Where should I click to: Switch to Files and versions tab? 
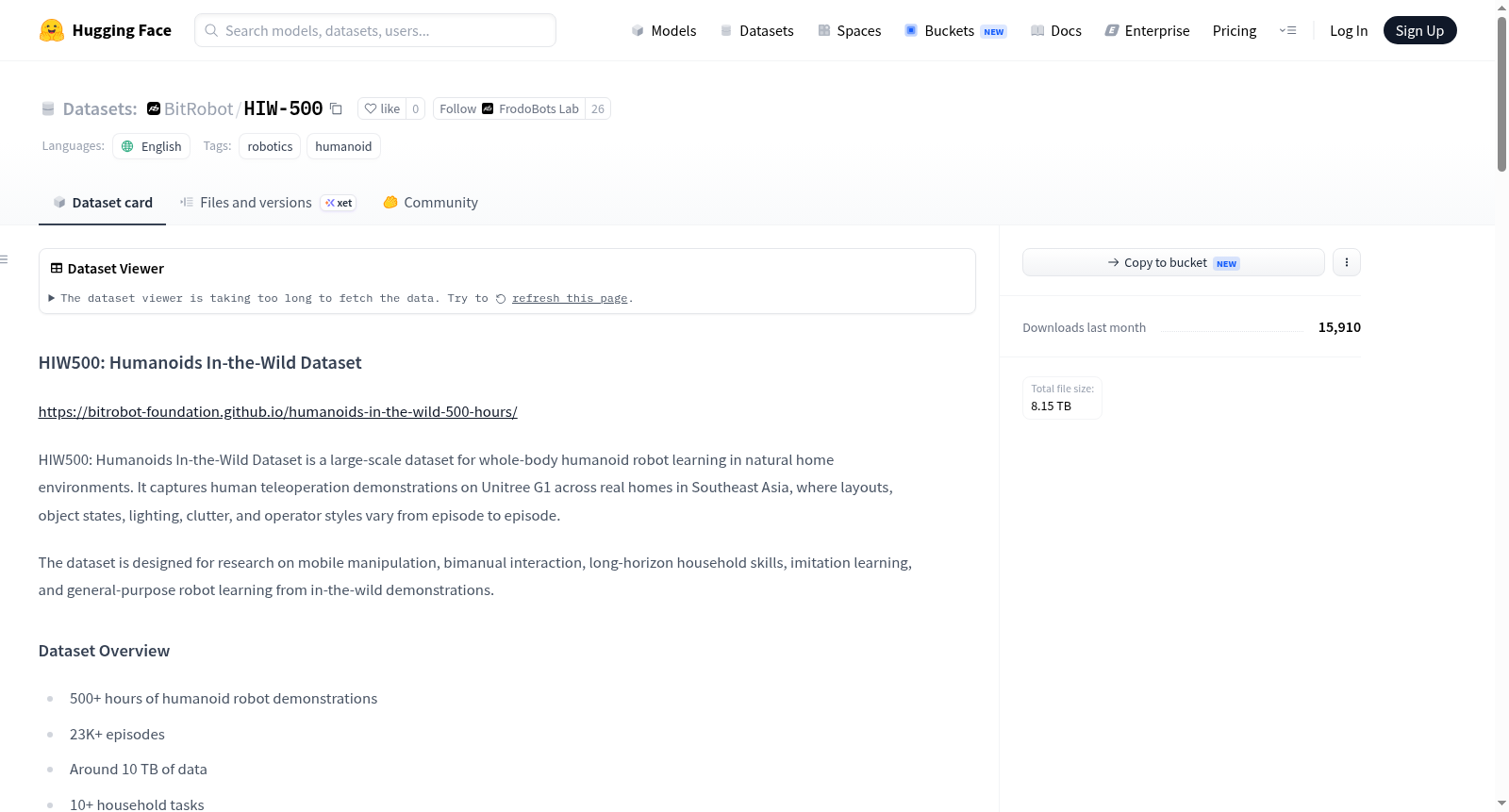tap(268, 203)
